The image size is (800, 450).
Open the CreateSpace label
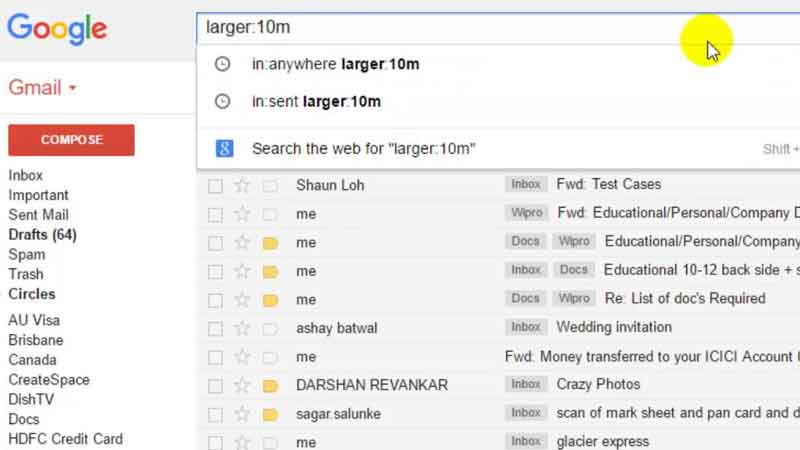(x=49, y=380)
